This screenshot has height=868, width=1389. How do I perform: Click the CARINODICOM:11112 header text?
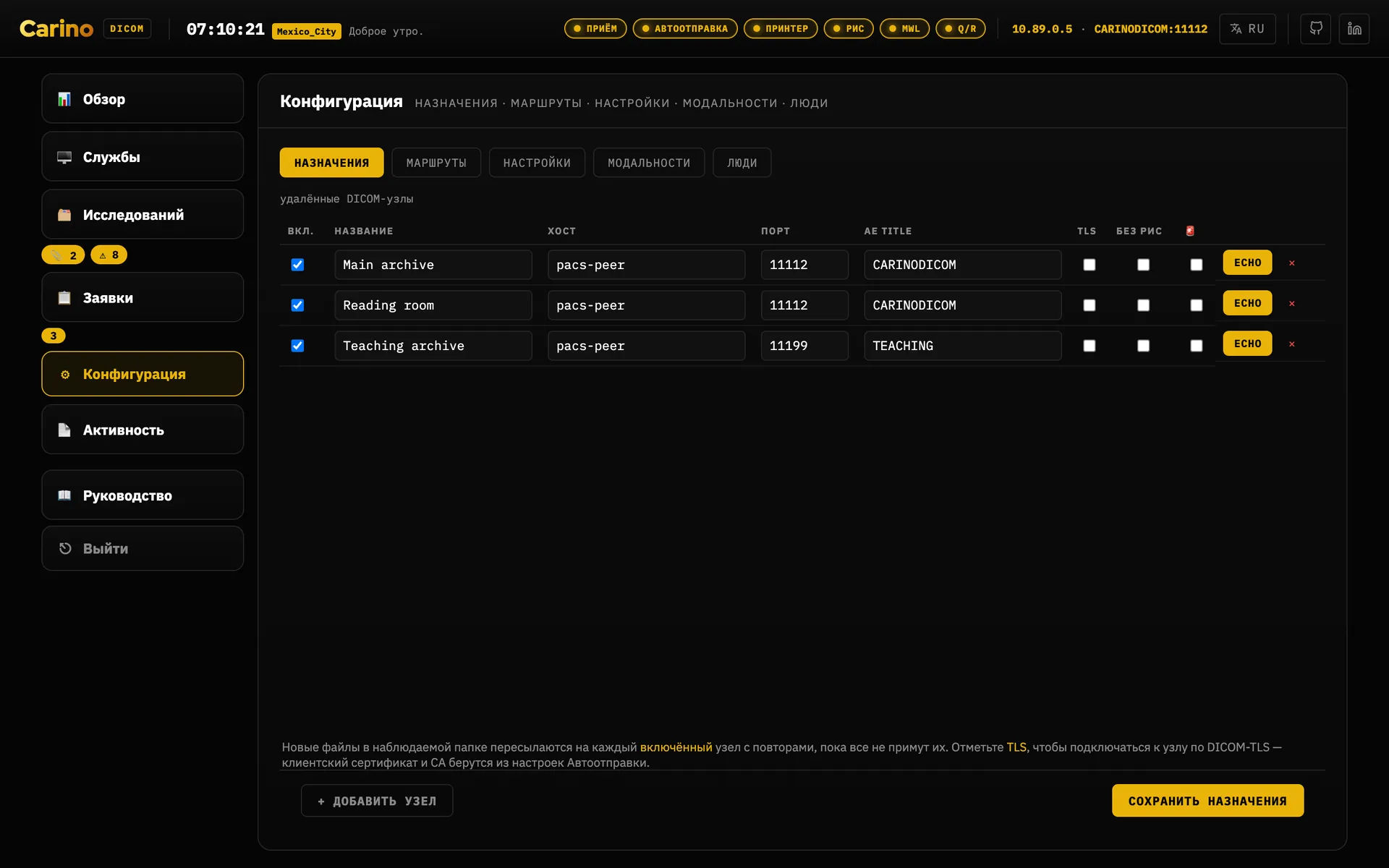1150,29
